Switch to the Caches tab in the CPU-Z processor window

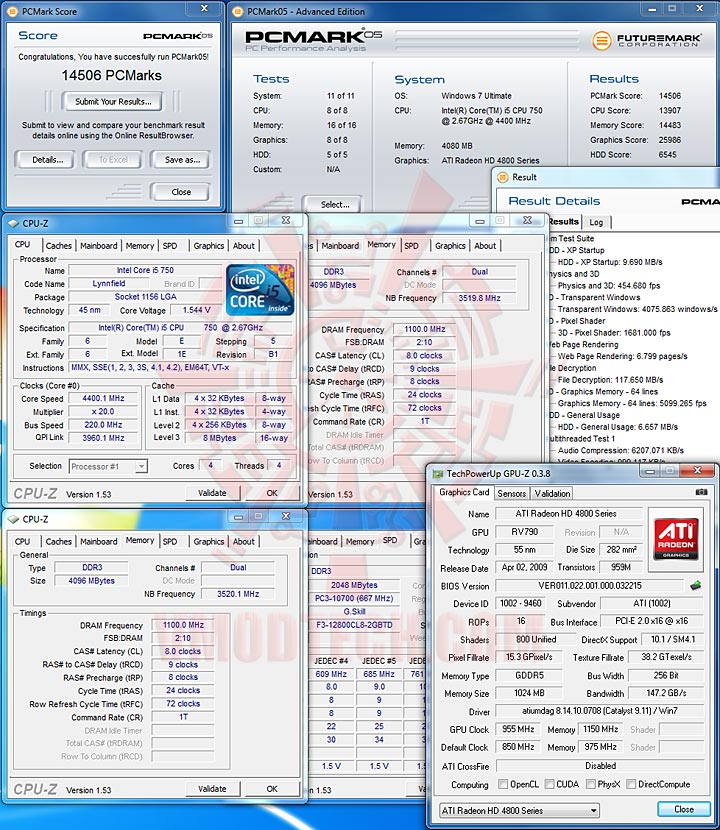(x=58, y=246)
